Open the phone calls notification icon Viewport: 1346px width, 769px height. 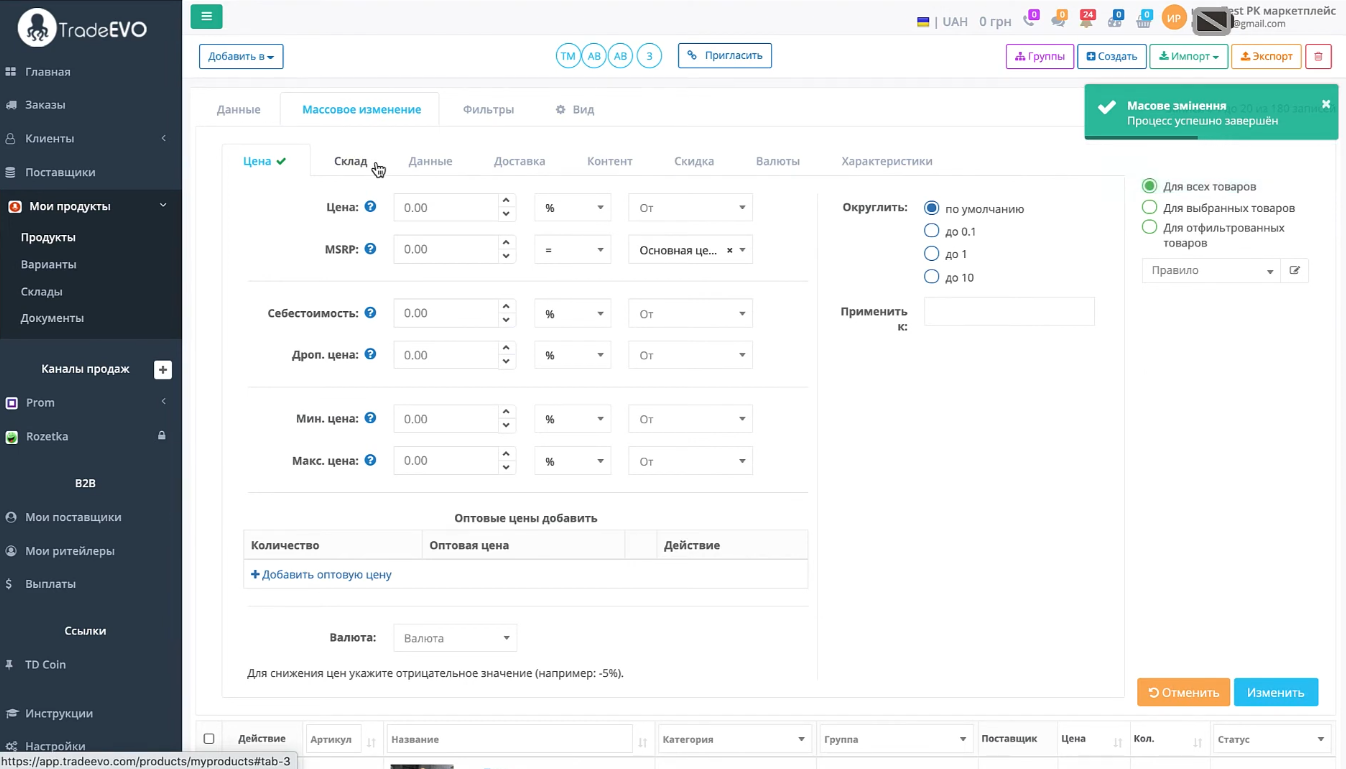pyautogui.click(x=1029, y=20)
